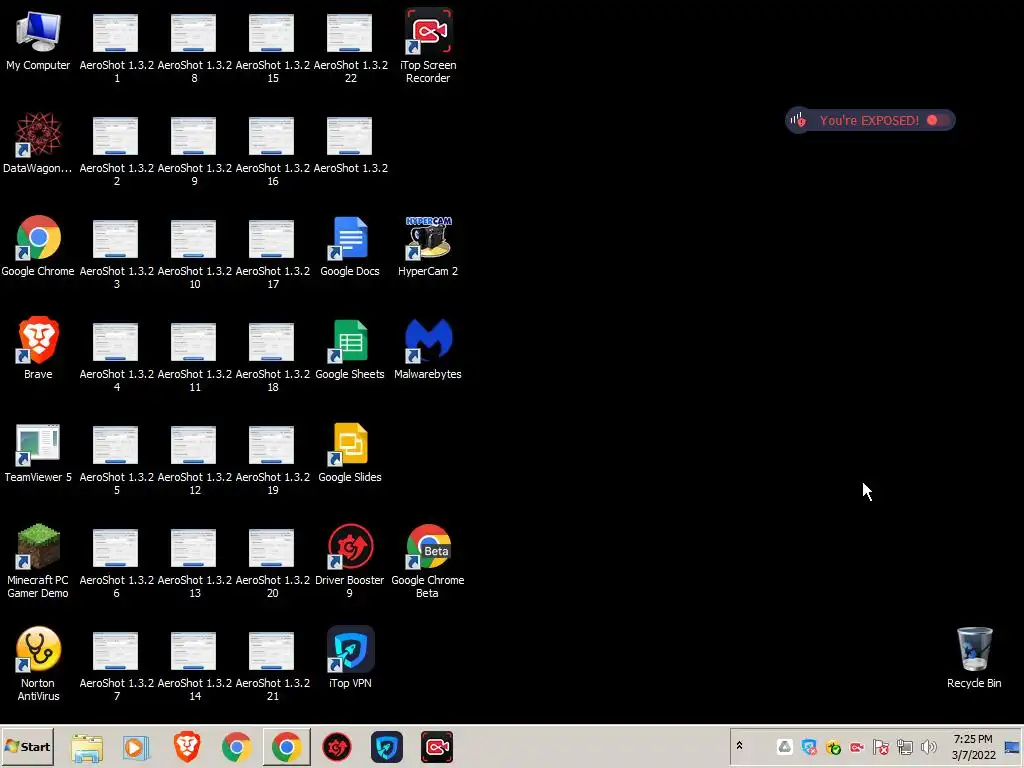This screenshot has height=768, width=1024.
Task: Open the first Chrome taskbar icon
Action: tap(236, 747)
